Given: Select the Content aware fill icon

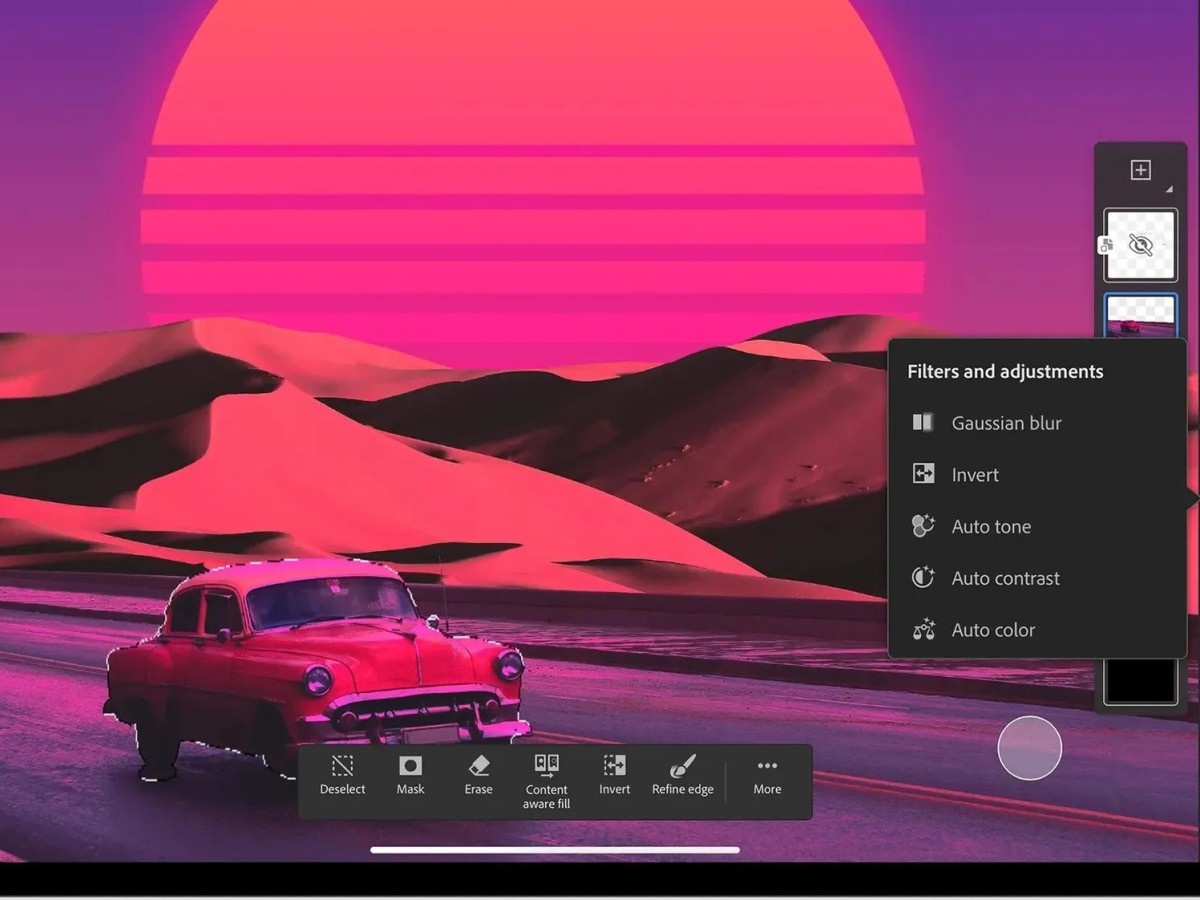Looking at the screenshot, I should pyautogui.click(x=545, y=766).
